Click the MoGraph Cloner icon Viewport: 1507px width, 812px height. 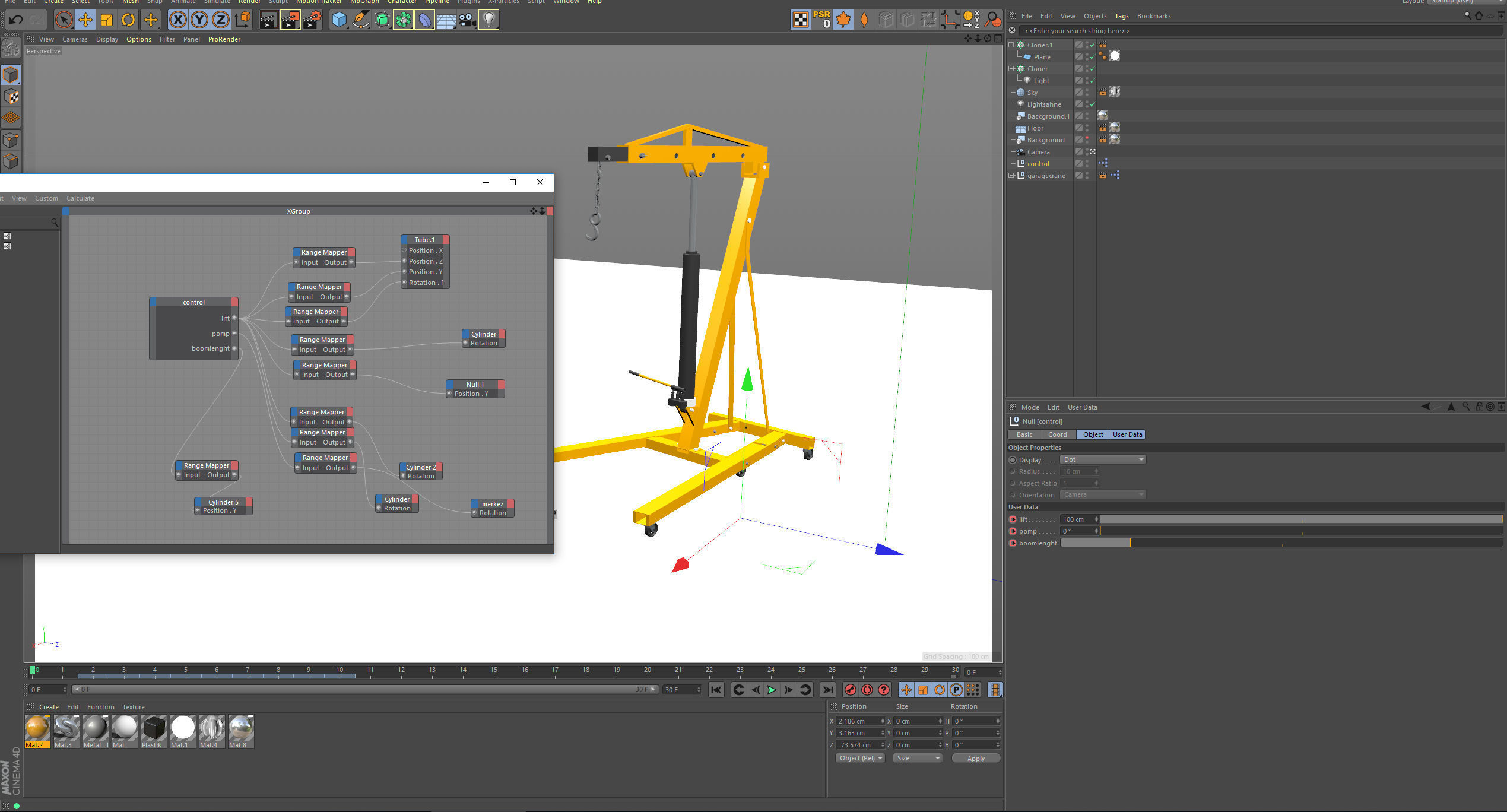(x=404, y=20)
